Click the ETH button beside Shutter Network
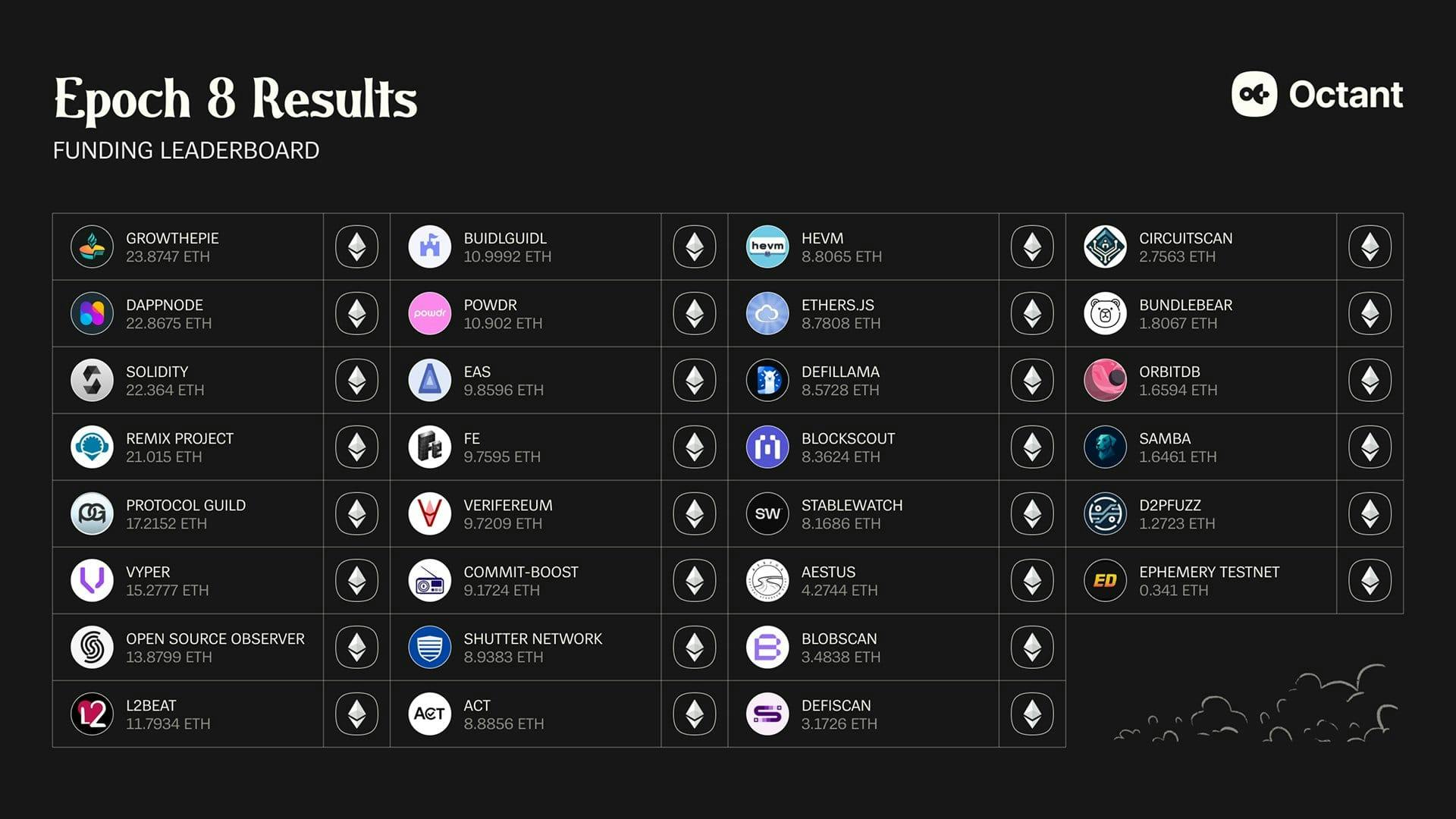 point(695,648)
